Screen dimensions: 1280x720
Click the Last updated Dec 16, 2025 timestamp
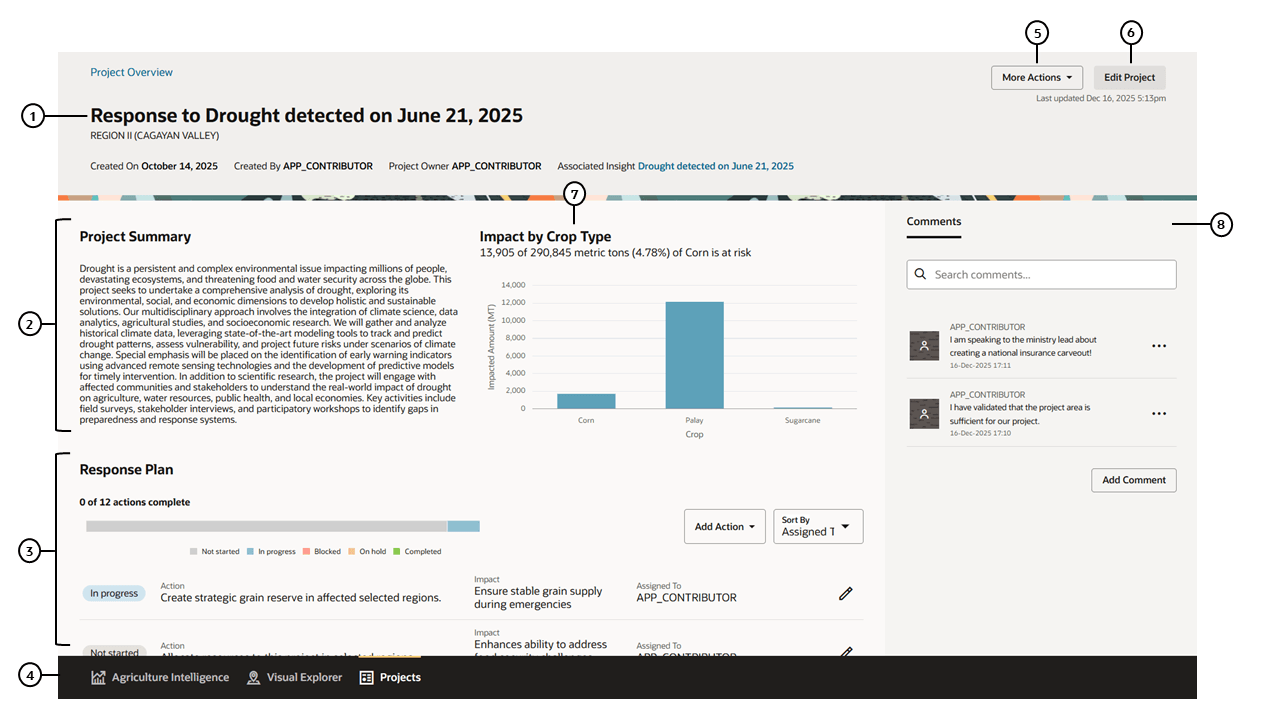click(x=1100, y=98)
